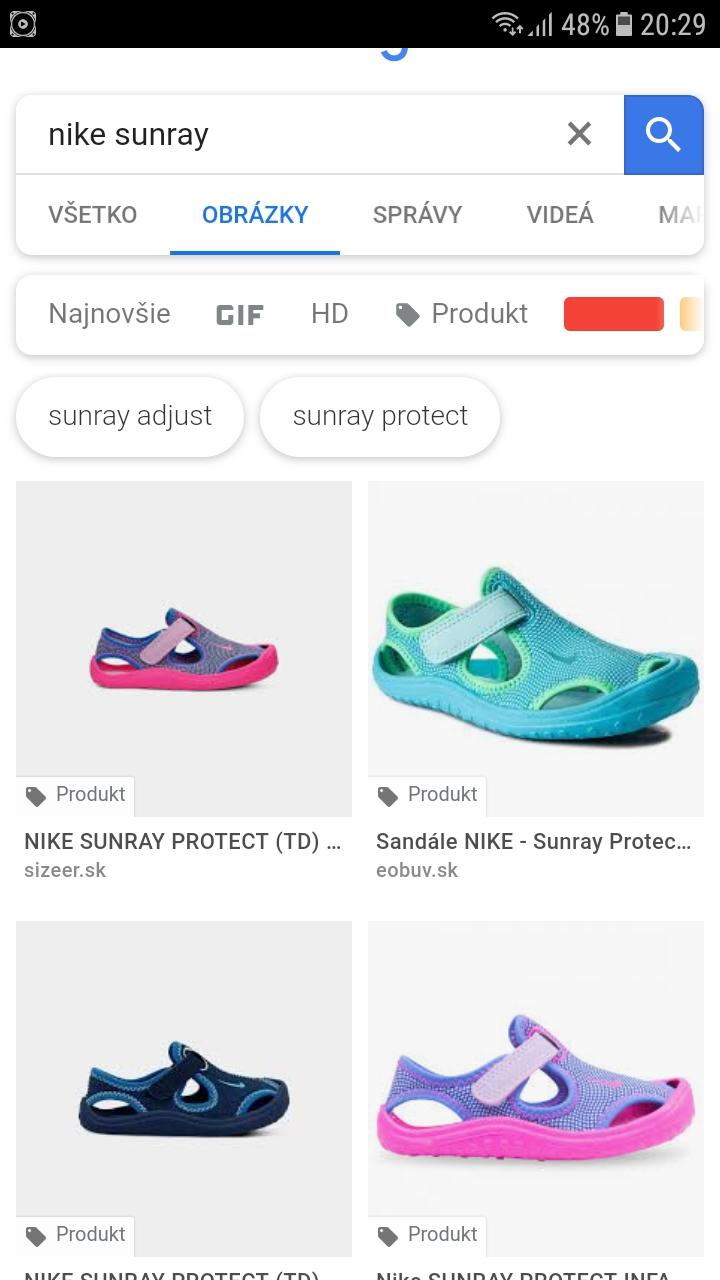Open the SPRÁVY tab
Viewport: 720px width, 1280px height.
(x=417, y=214)
